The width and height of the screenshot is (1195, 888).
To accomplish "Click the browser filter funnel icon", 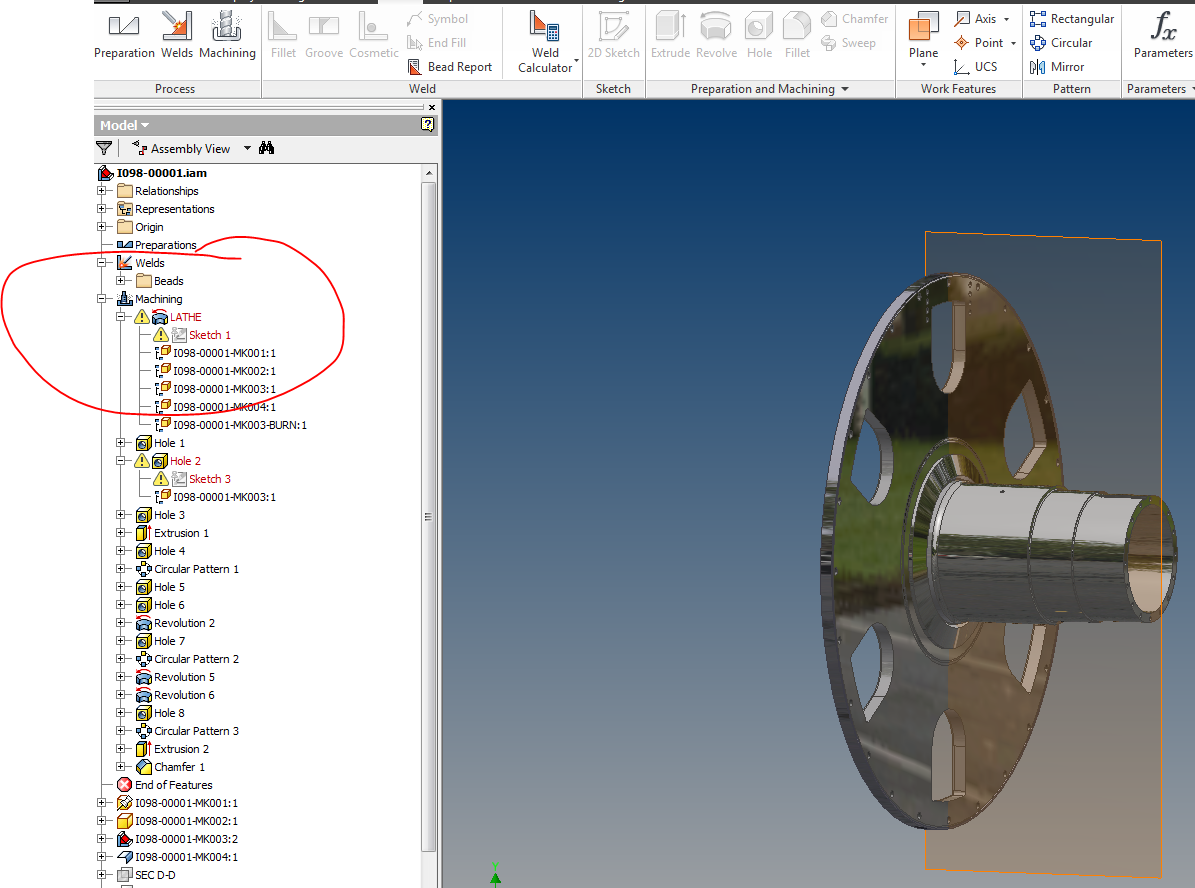I will pyautogui.click(x=104, y=147).
